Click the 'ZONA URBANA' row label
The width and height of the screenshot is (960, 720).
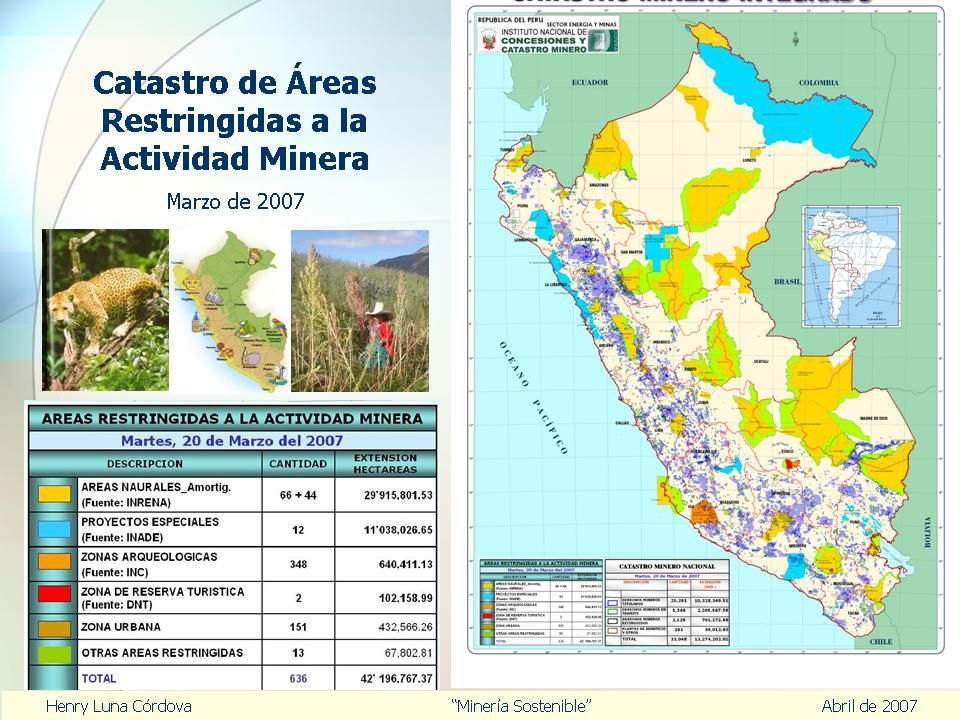(x=121, y=627)
